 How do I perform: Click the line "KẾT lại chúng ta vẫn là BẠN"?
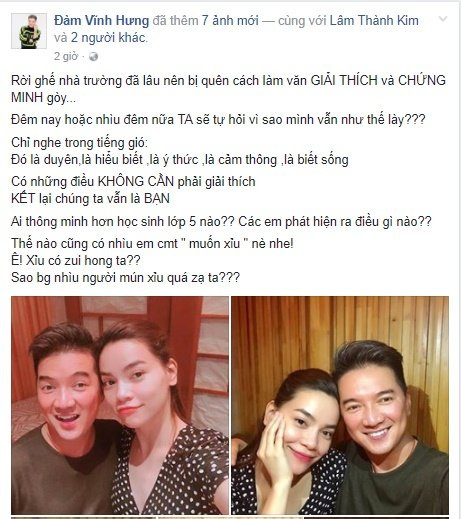(x=90, y=199)
